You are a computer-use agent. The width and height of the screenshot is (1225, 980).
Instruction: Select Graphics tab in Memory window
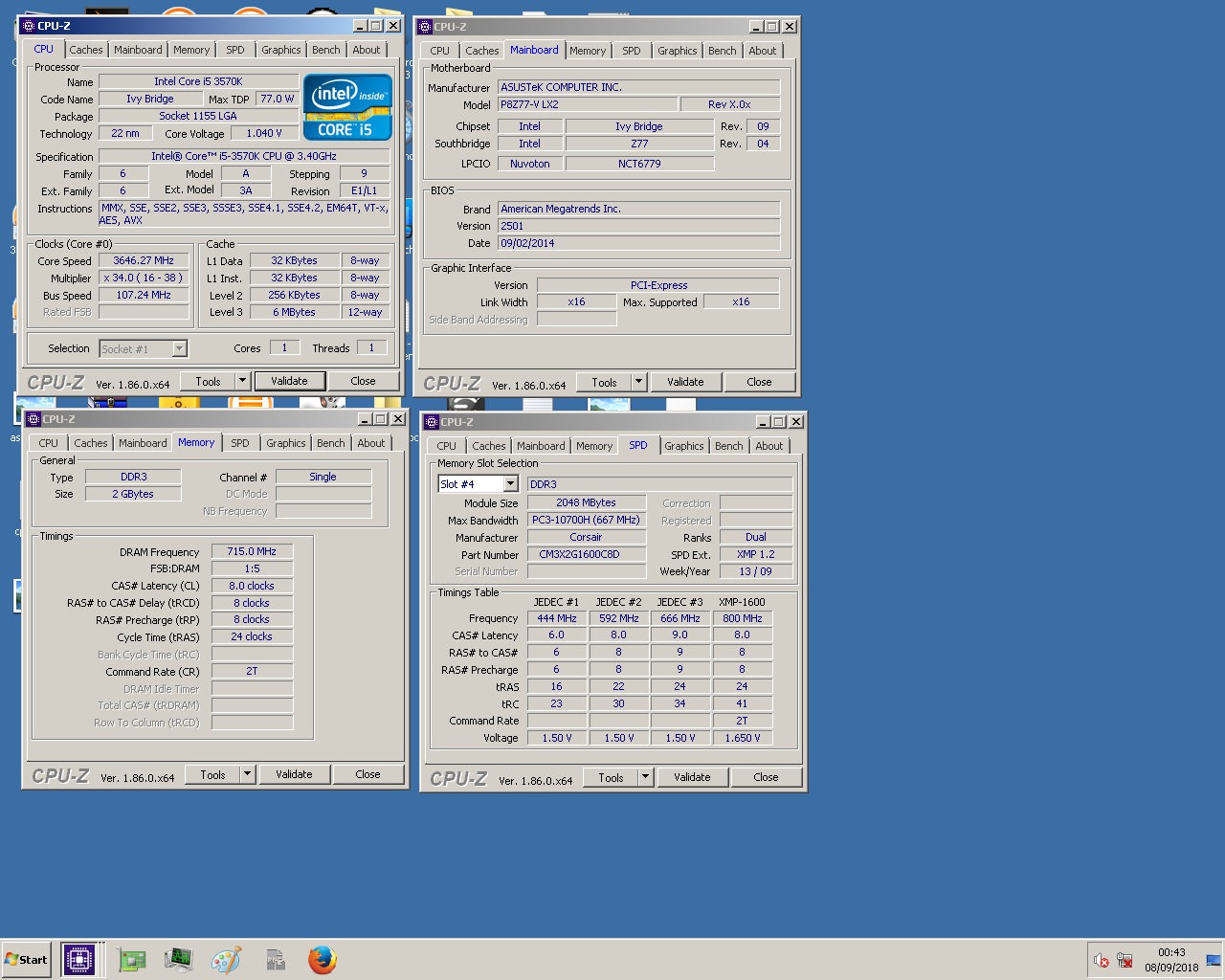tap(286, 443)
